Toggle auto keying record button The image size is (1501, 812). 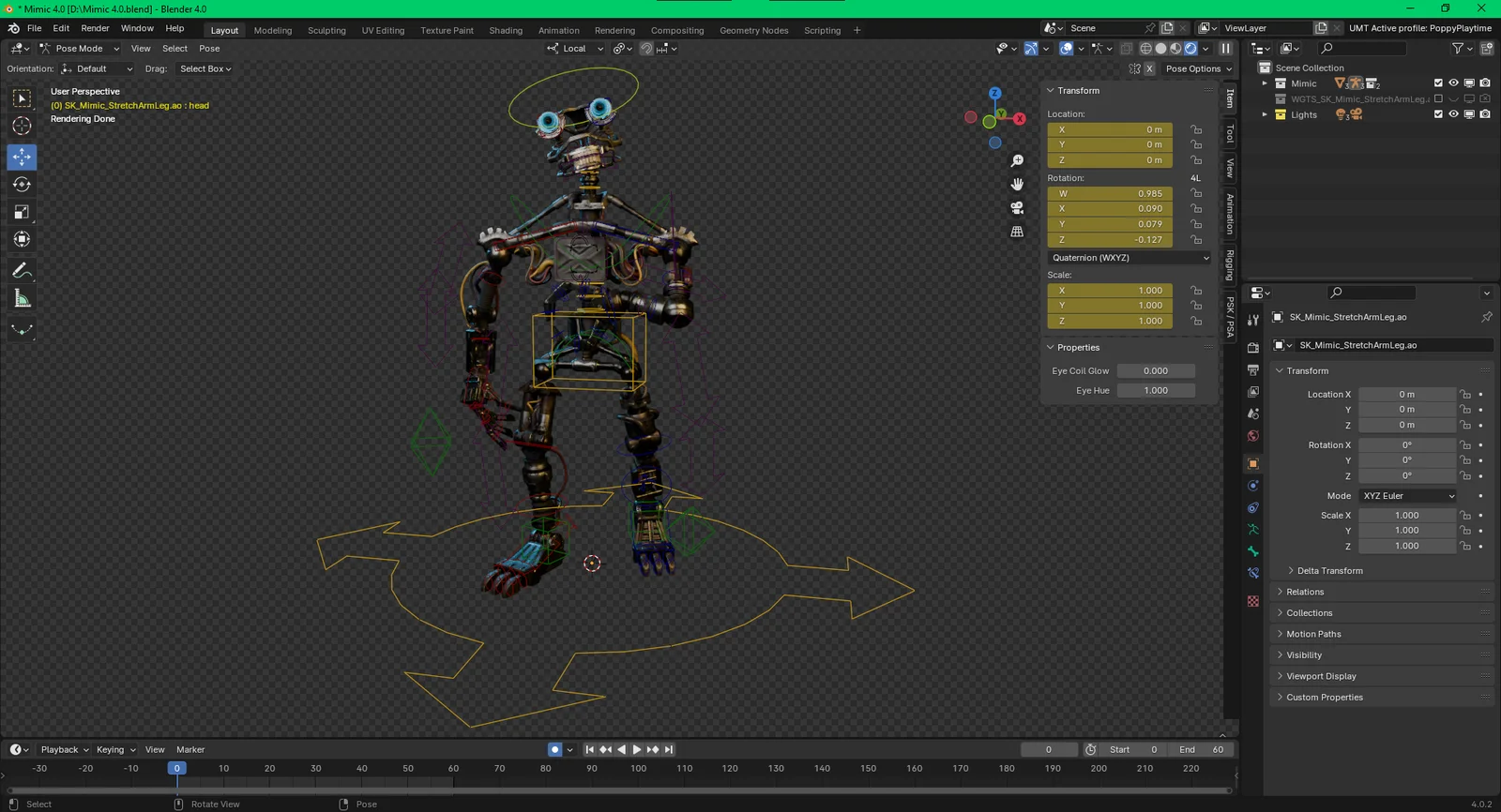[x=554, y=749]
